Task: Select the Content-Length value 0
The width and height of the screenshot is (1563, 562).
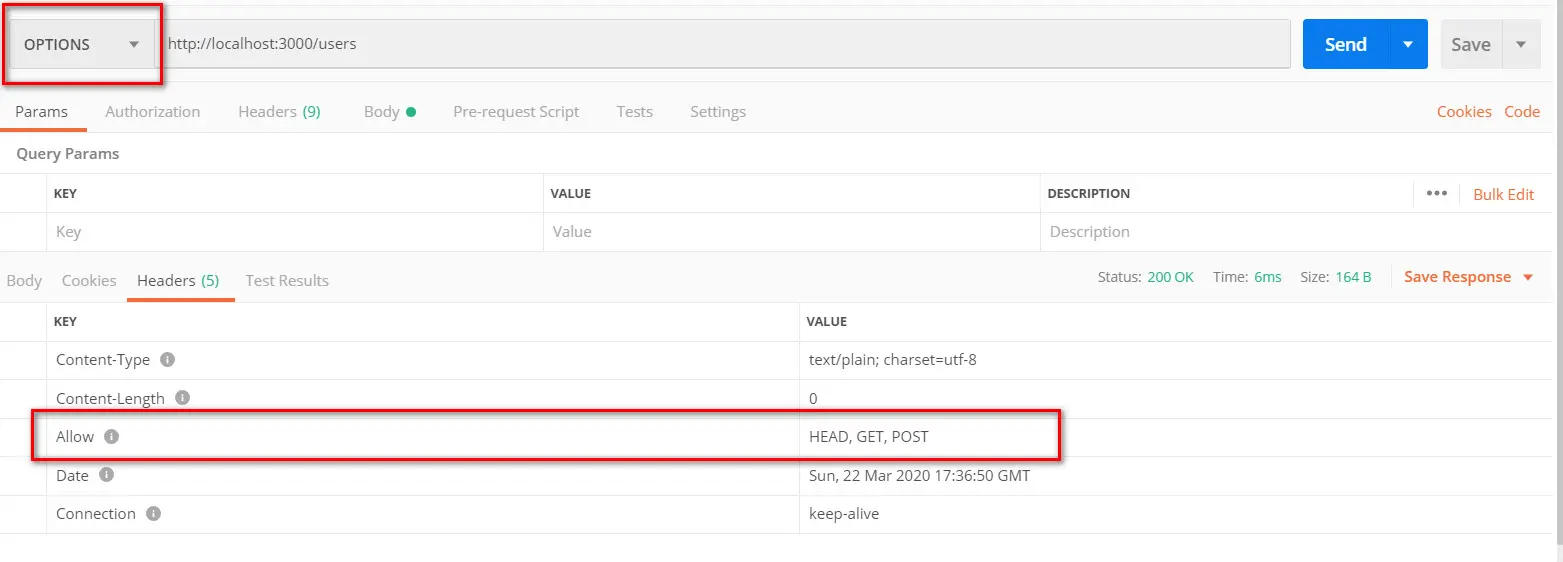Action: (x=813, y=398)
